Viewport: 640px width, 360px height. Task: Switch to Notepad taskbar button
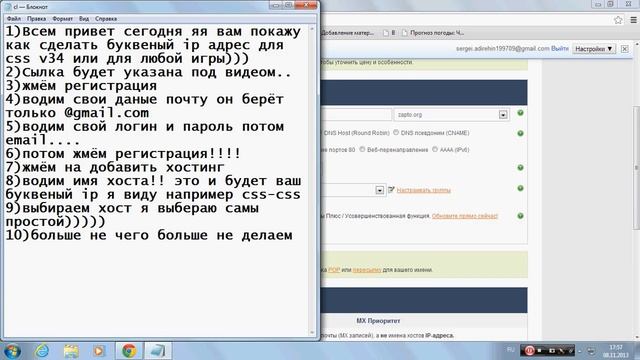click(158, 351)
